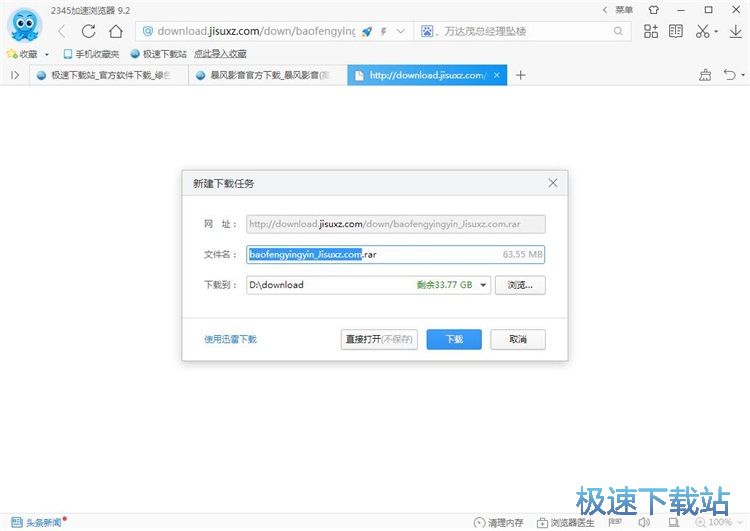Screen dimensions: 750x531
Task: Expand the 收藏 dropdown arrow
Action: (x=47, y=55)
